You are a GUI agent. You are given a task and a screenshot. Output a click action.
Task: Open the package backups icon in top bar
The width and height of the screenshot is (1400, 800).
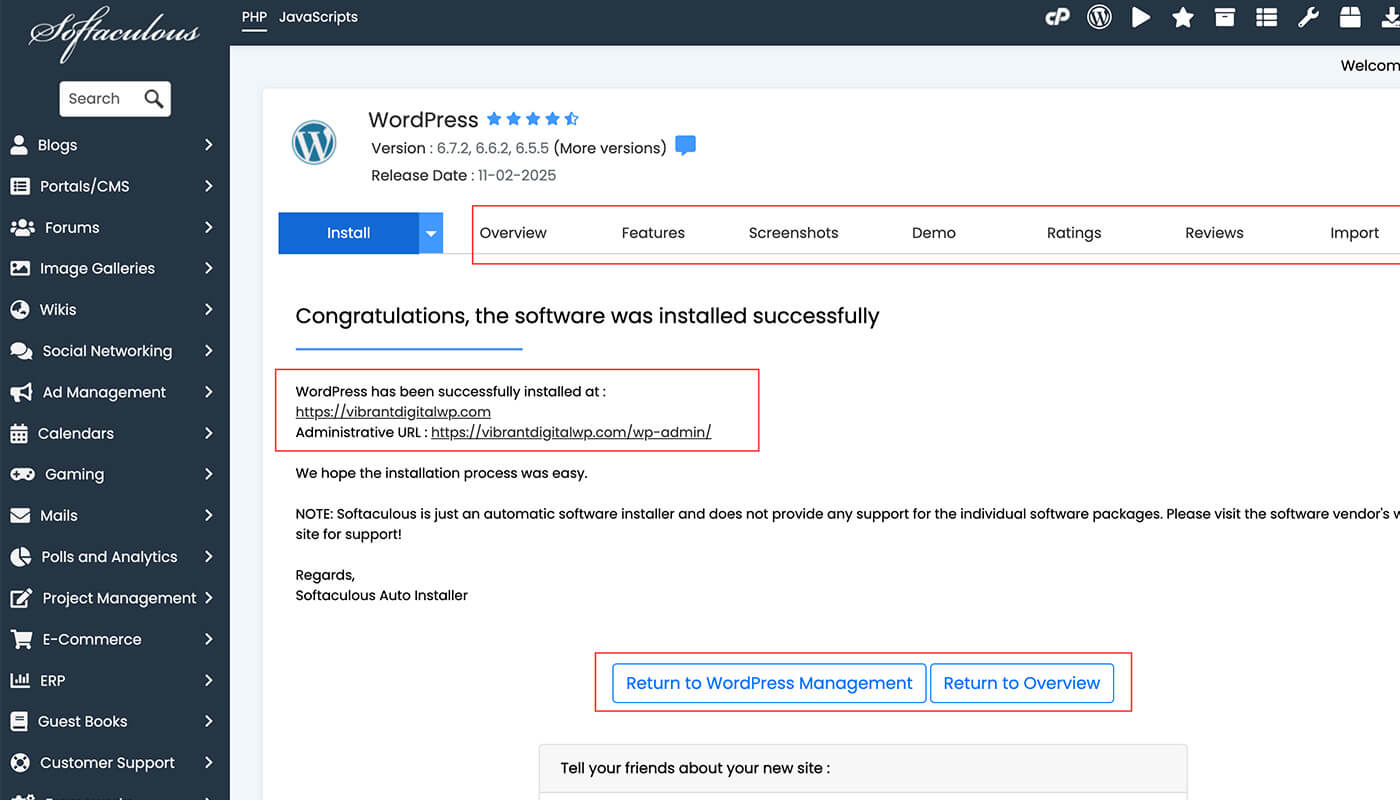click(x=1350, y=17)
